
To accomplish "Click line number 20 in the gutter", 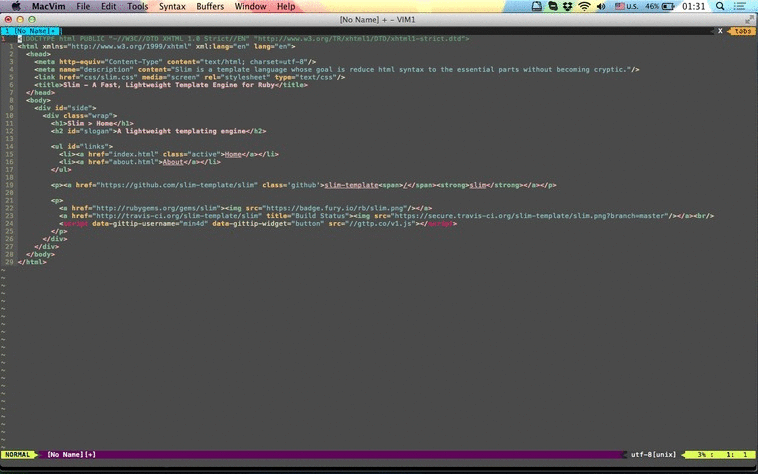I will [9, 193].
